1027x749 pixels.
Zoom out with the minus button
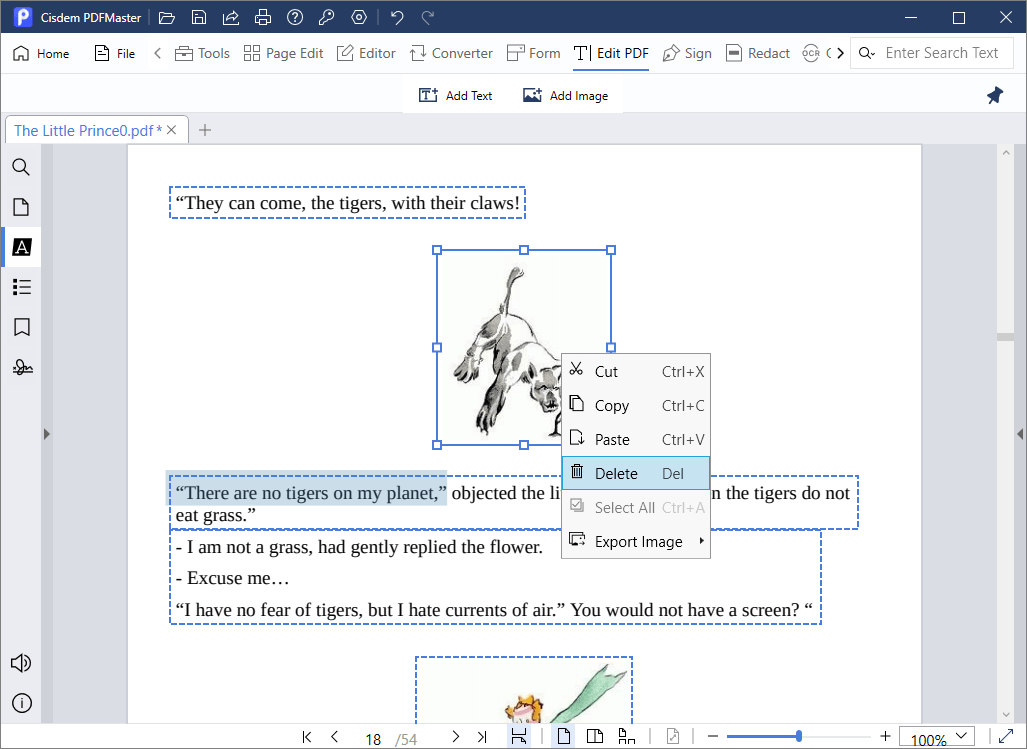(713, 737)
